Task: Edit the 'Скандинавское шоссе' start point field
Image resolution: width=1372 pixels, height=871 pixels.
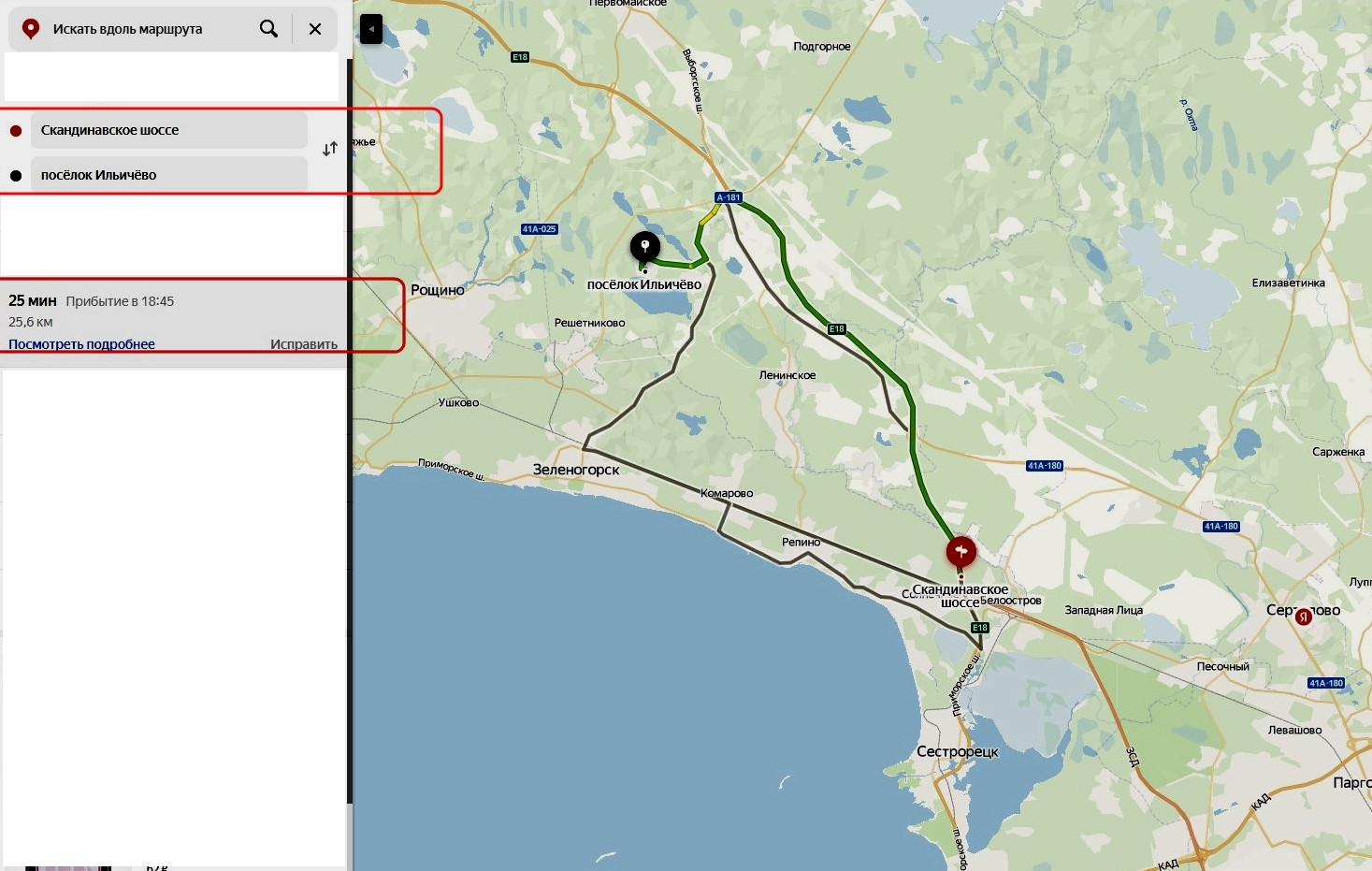Action: (168, 131)
